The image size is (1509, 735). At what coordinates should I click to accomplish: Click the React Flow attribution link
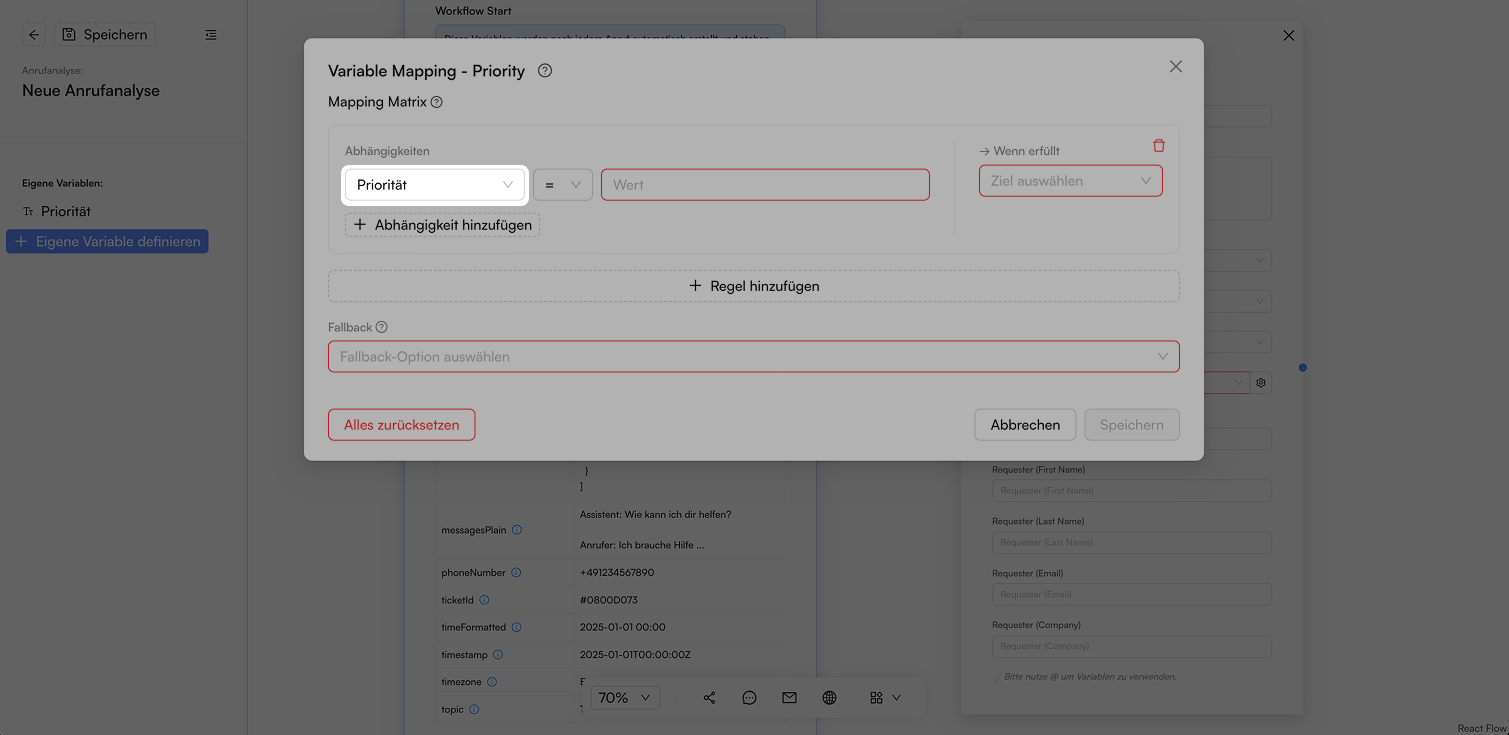tap(1481, 729)
